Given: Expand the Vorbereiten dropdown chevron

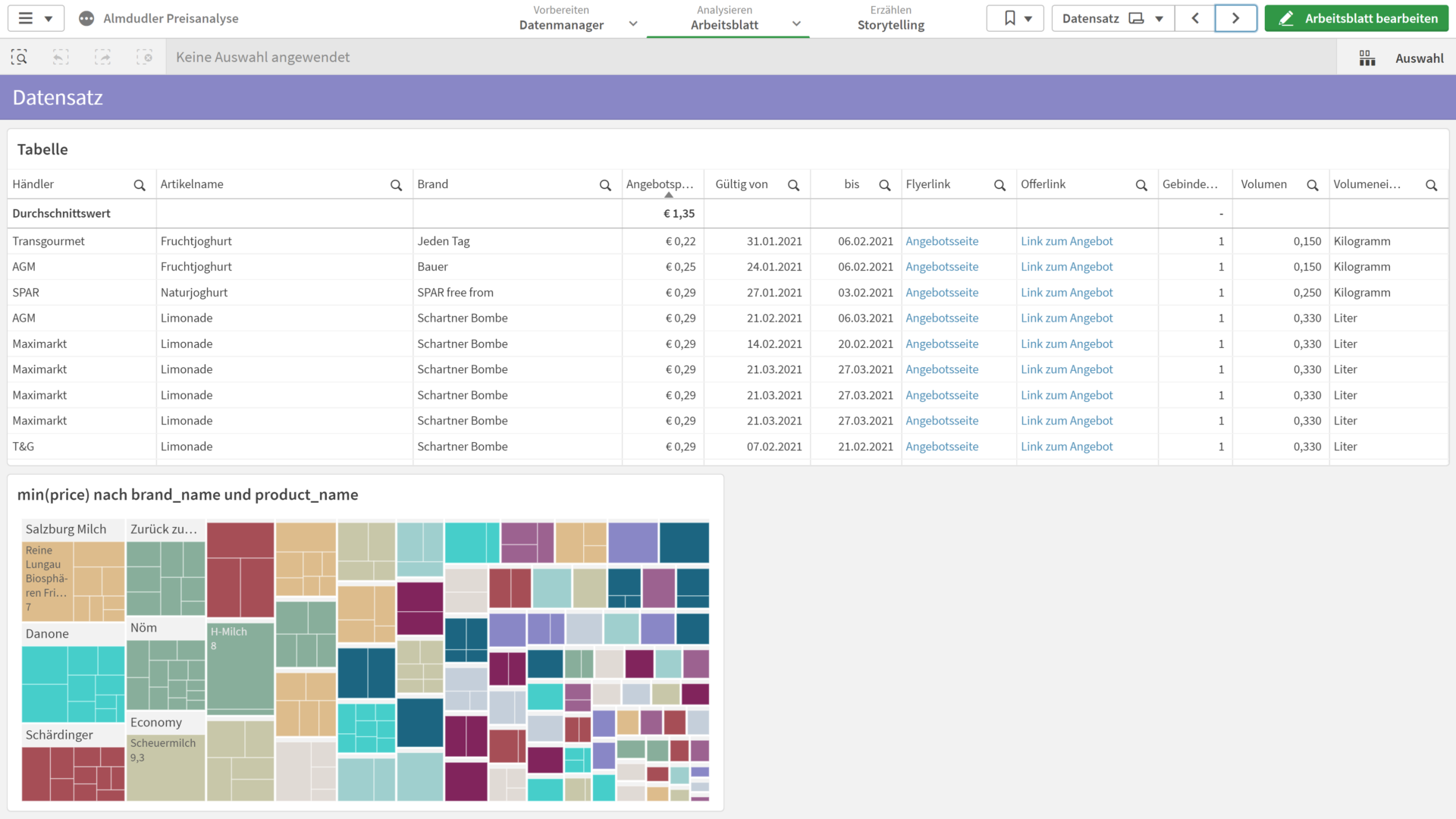Looking at the screenshot, I should [x=633, y=24].
